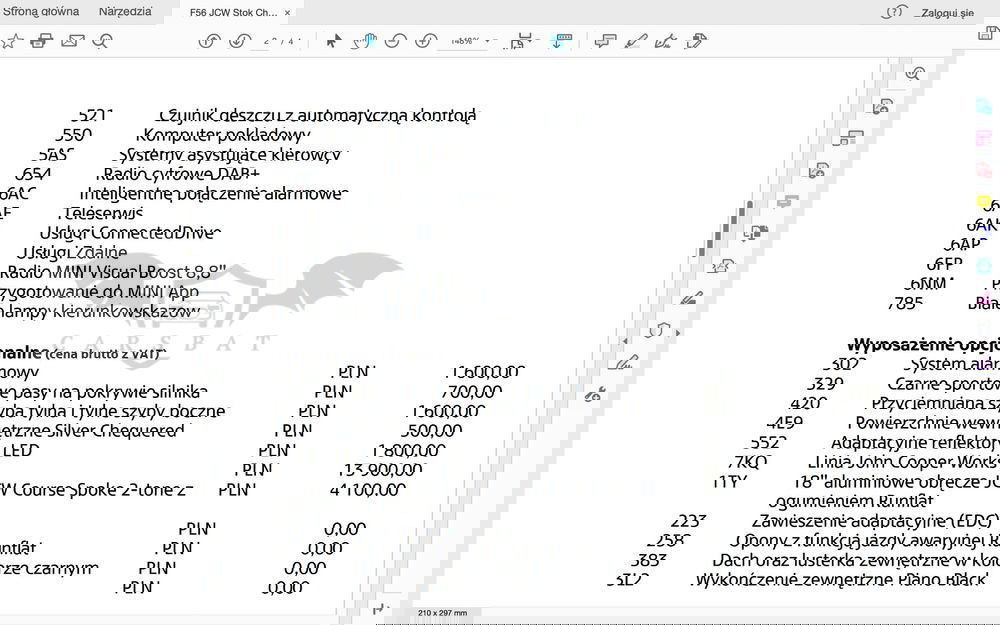Activate the hand pan tool
Viewport: 1000px width, 625px height.
click(x=367, y=41)
